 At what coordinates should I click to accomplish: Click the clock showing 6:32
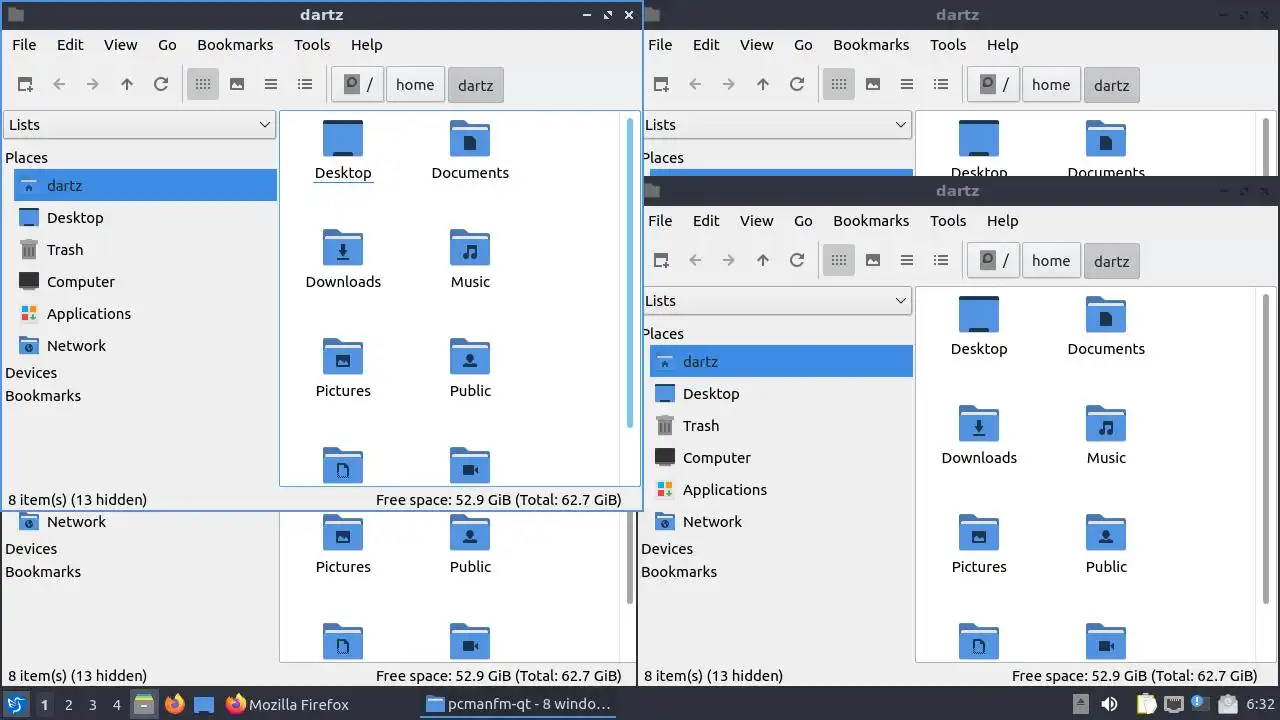click(x=1260, y=704)
